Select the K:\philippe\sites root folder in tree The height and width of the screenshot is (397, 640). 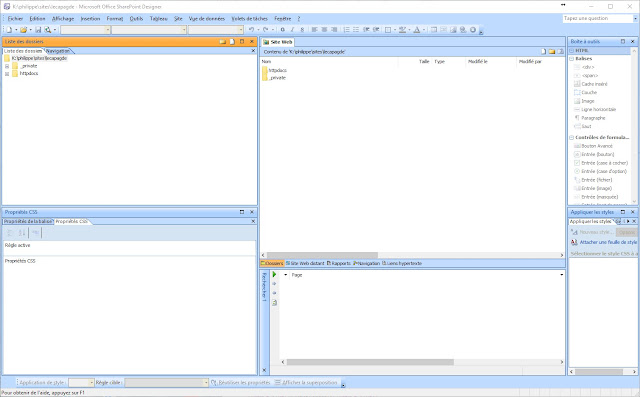coord(39,58)
